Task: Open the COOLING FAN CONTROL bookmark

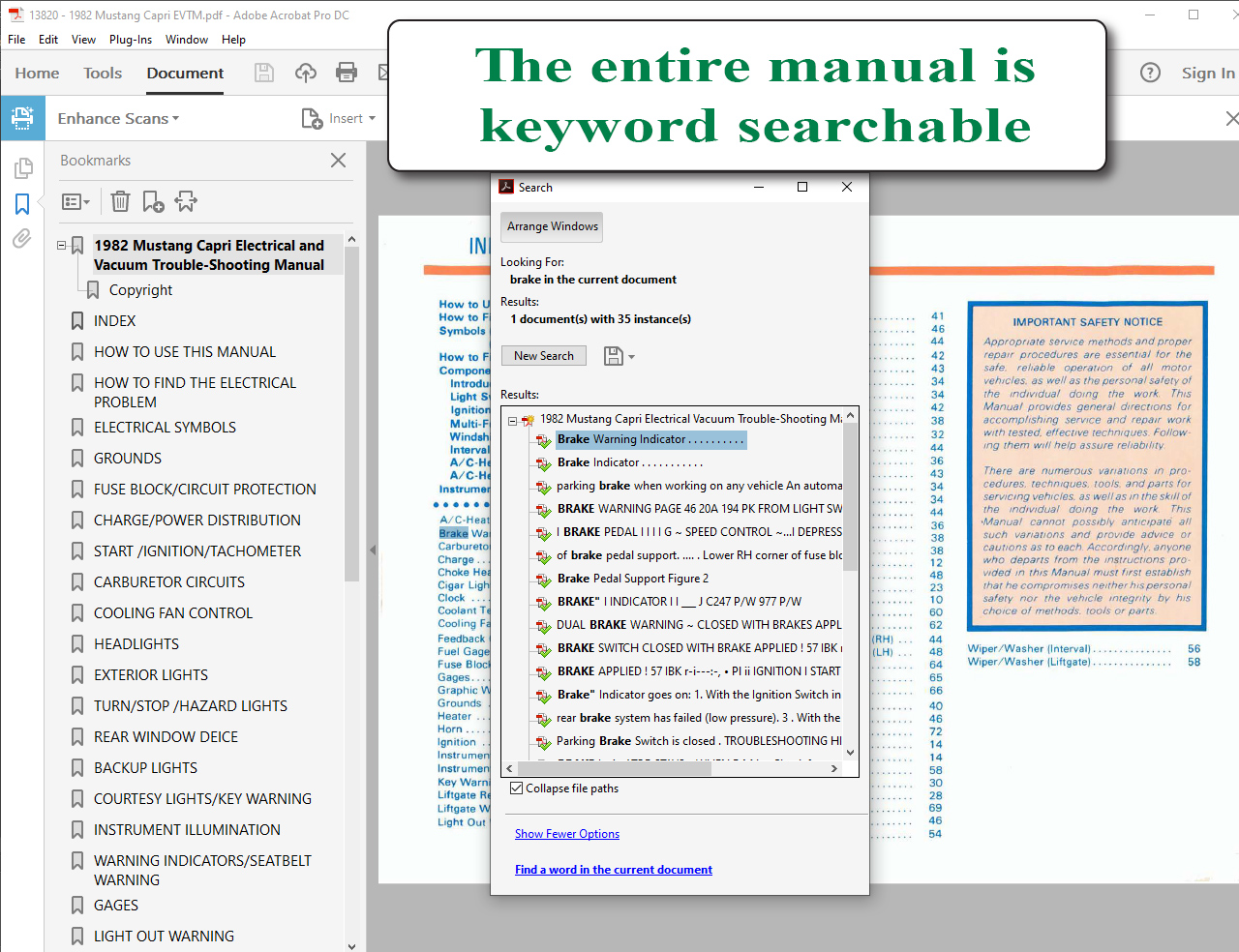Action: (173, 613)
